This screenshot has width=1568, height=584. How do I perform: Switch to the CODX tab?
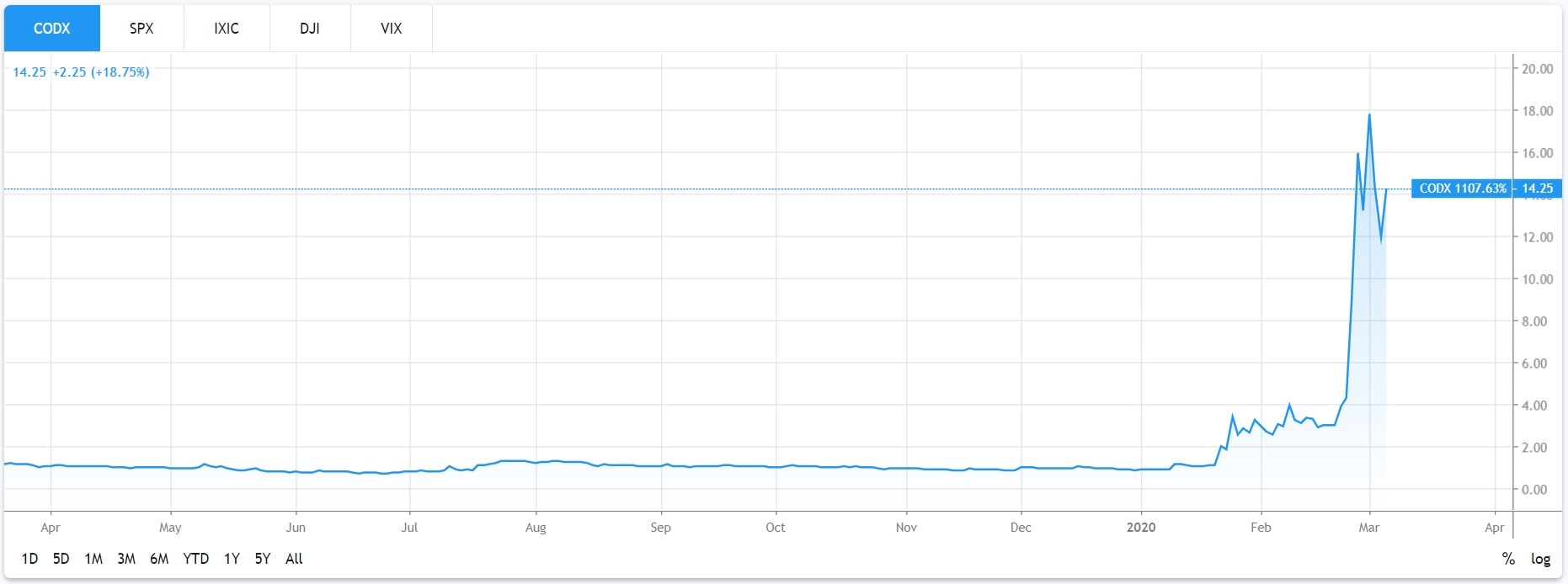51,29
